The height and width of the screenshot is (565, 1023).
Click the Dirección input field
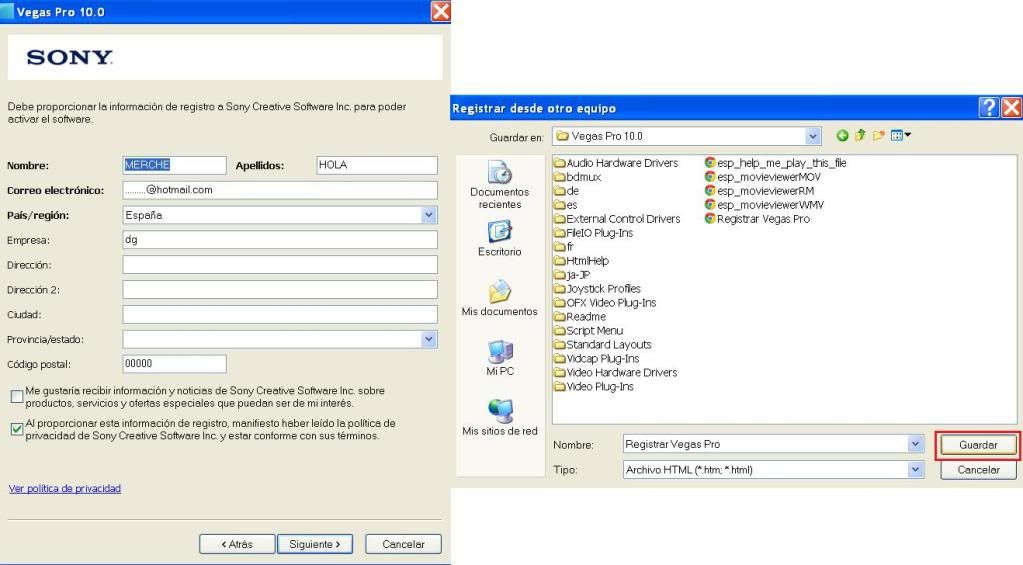pos(280,264)
